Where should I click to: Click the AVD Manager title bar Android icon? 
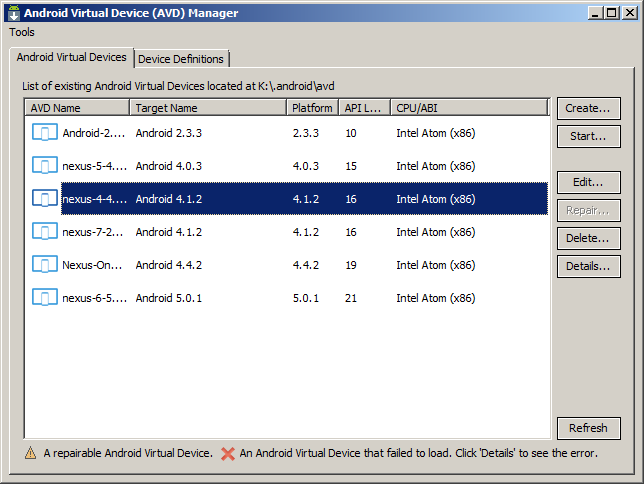[14, 13]
